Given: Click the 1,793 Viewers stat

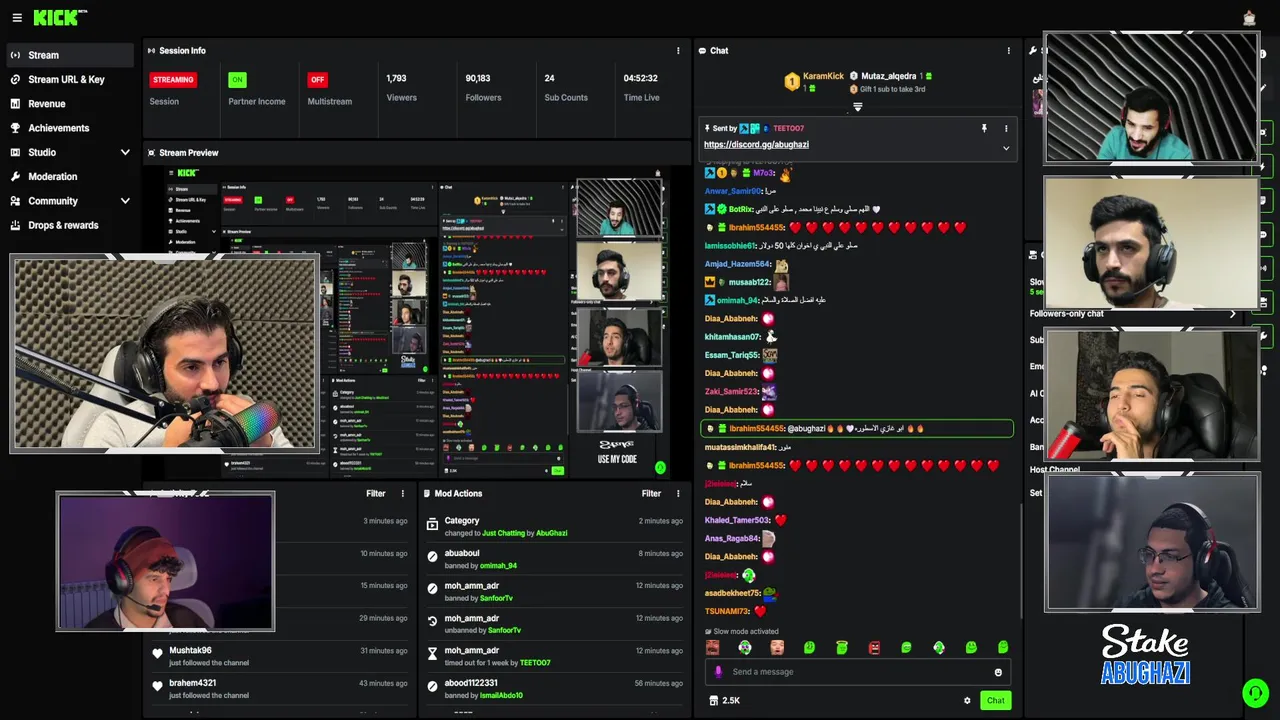Looking at the screenshot, I should click(x=402, y=87).
